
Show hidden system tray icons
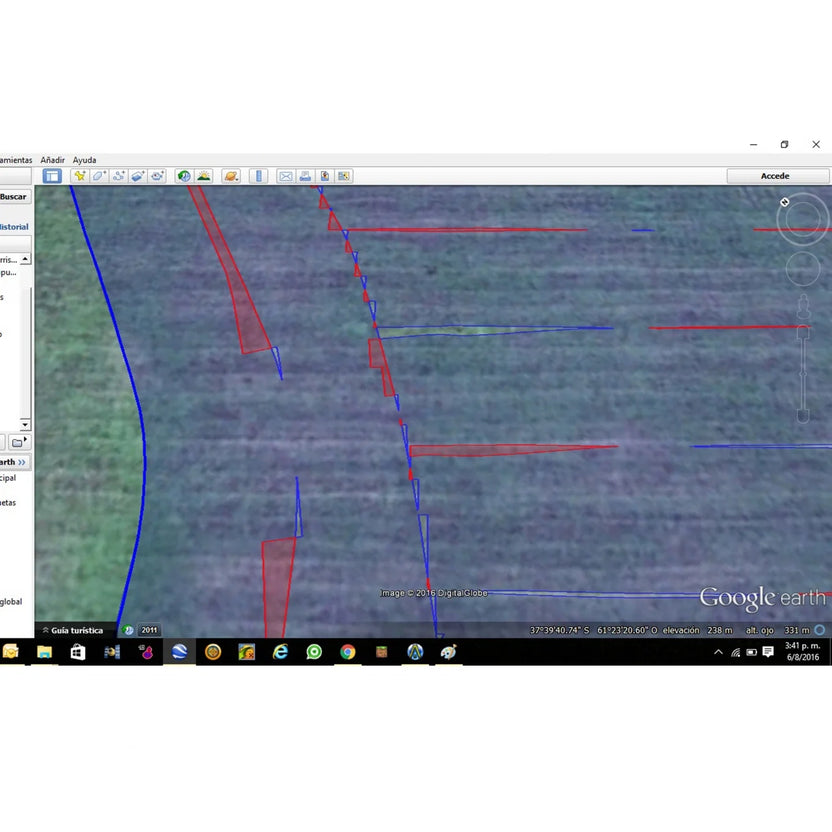[x=718, y=652]
